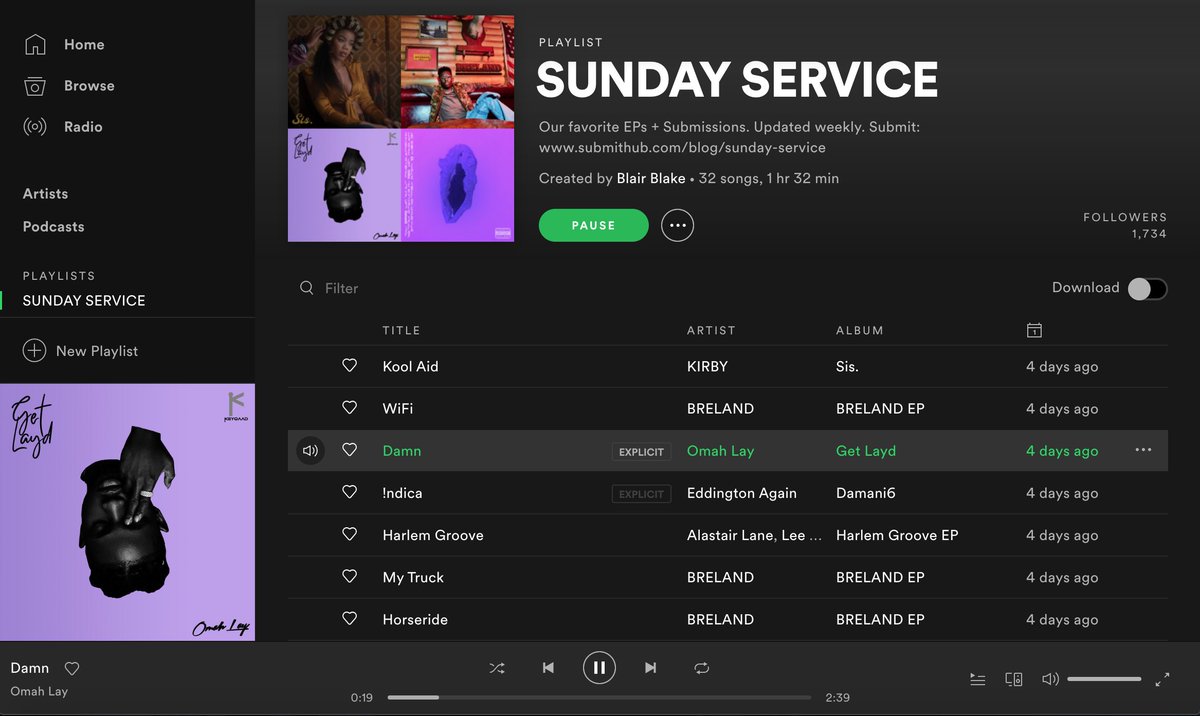Open artist KIRBY

(707, 367)
